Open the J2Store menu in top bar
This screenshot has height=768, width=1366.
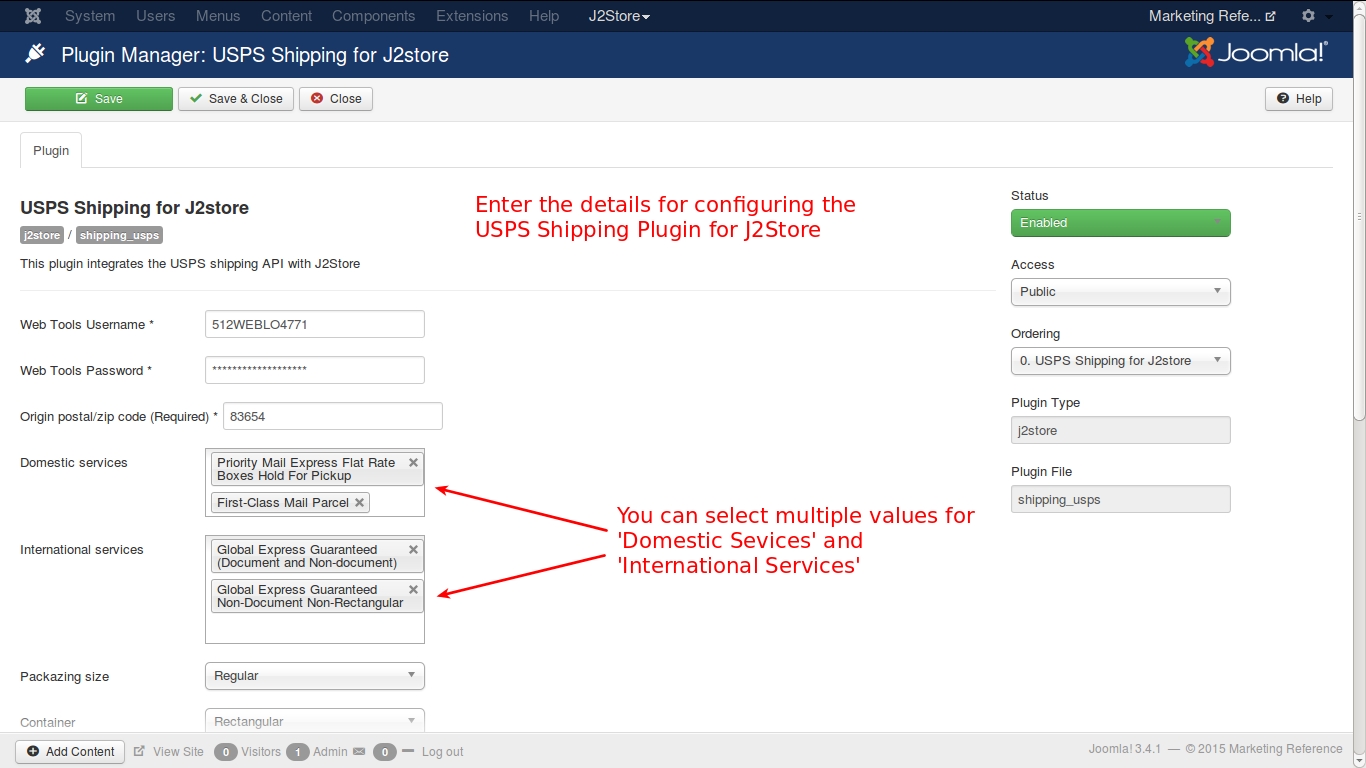click(x=619, y=16)
